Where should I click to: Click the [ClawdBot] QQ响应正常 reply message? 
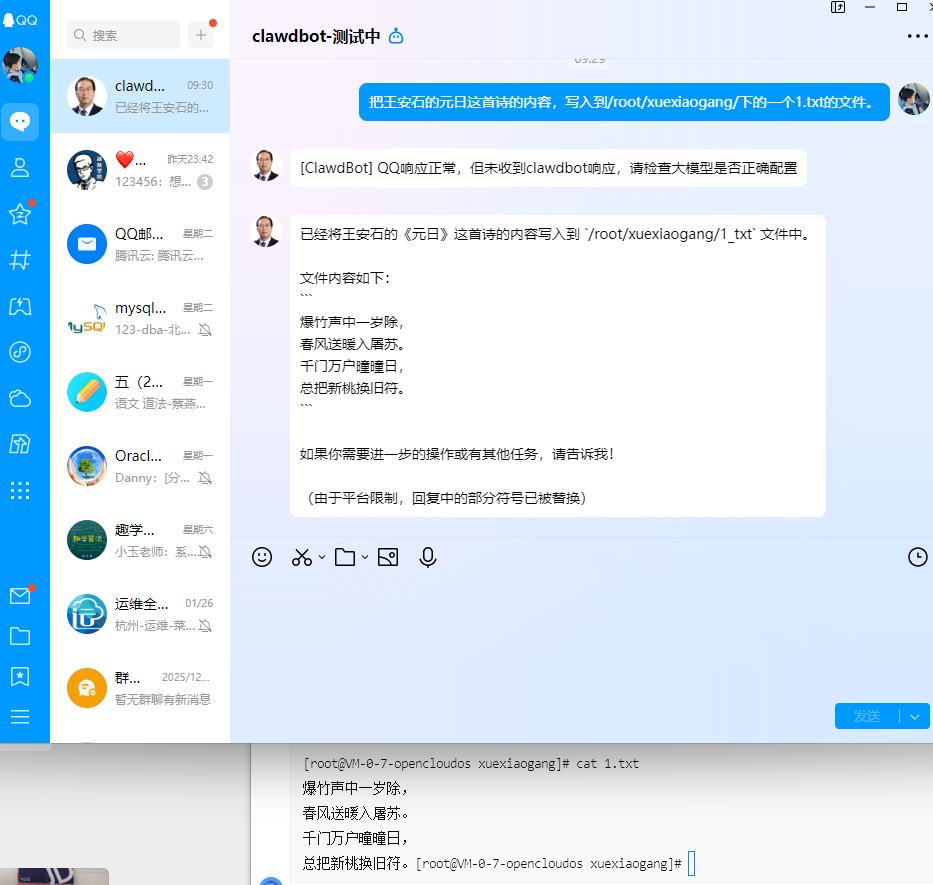point(548,168)
